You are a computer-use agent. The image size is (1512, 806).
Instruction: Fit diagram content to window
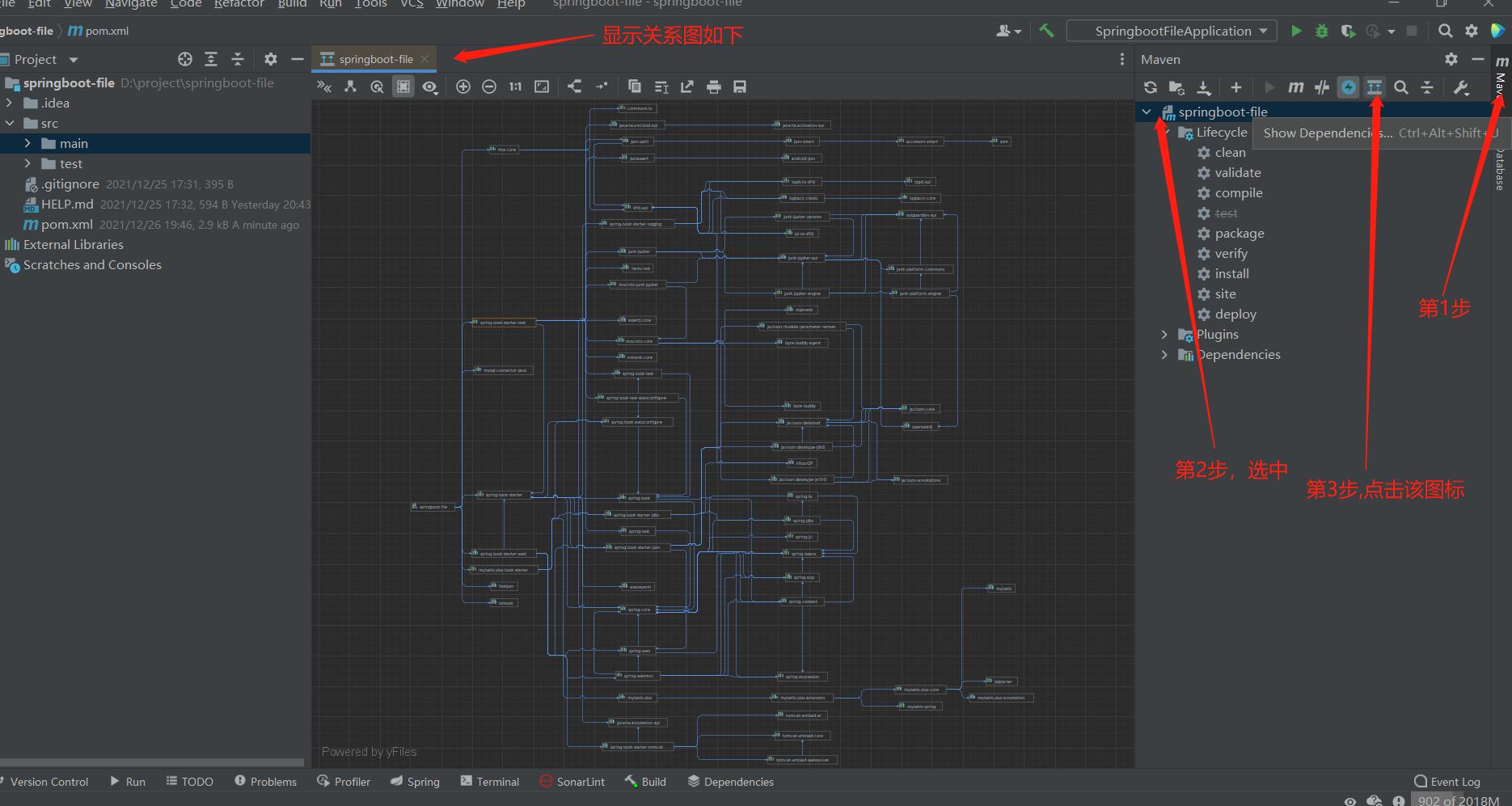542,87
